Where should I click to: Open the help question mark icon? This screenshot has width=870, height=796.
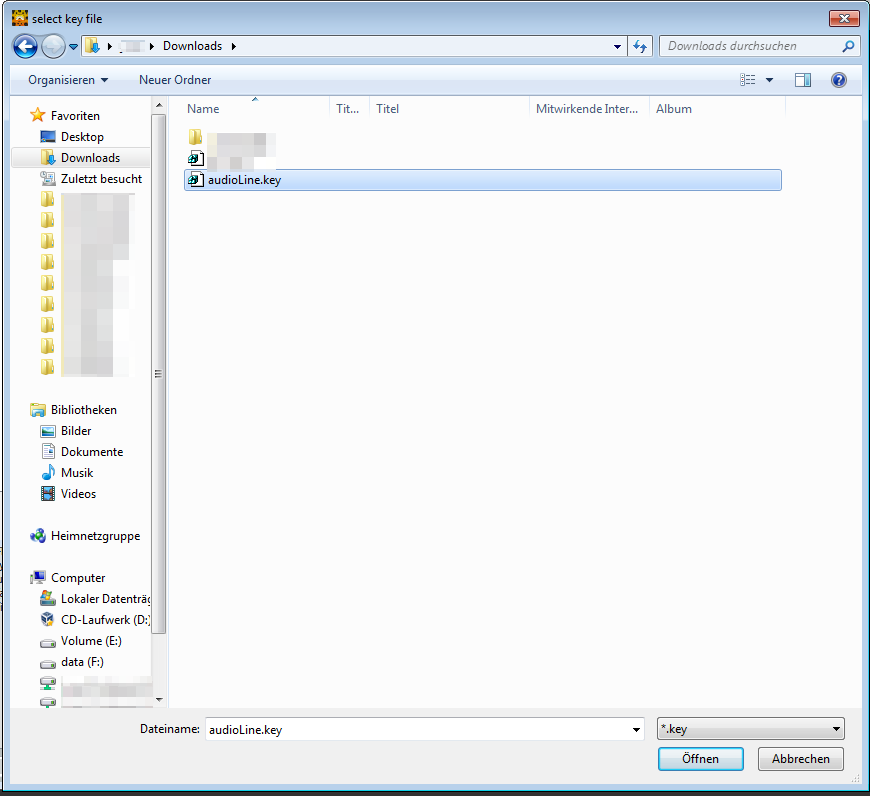pyautogui.click(x=839, y=80)
